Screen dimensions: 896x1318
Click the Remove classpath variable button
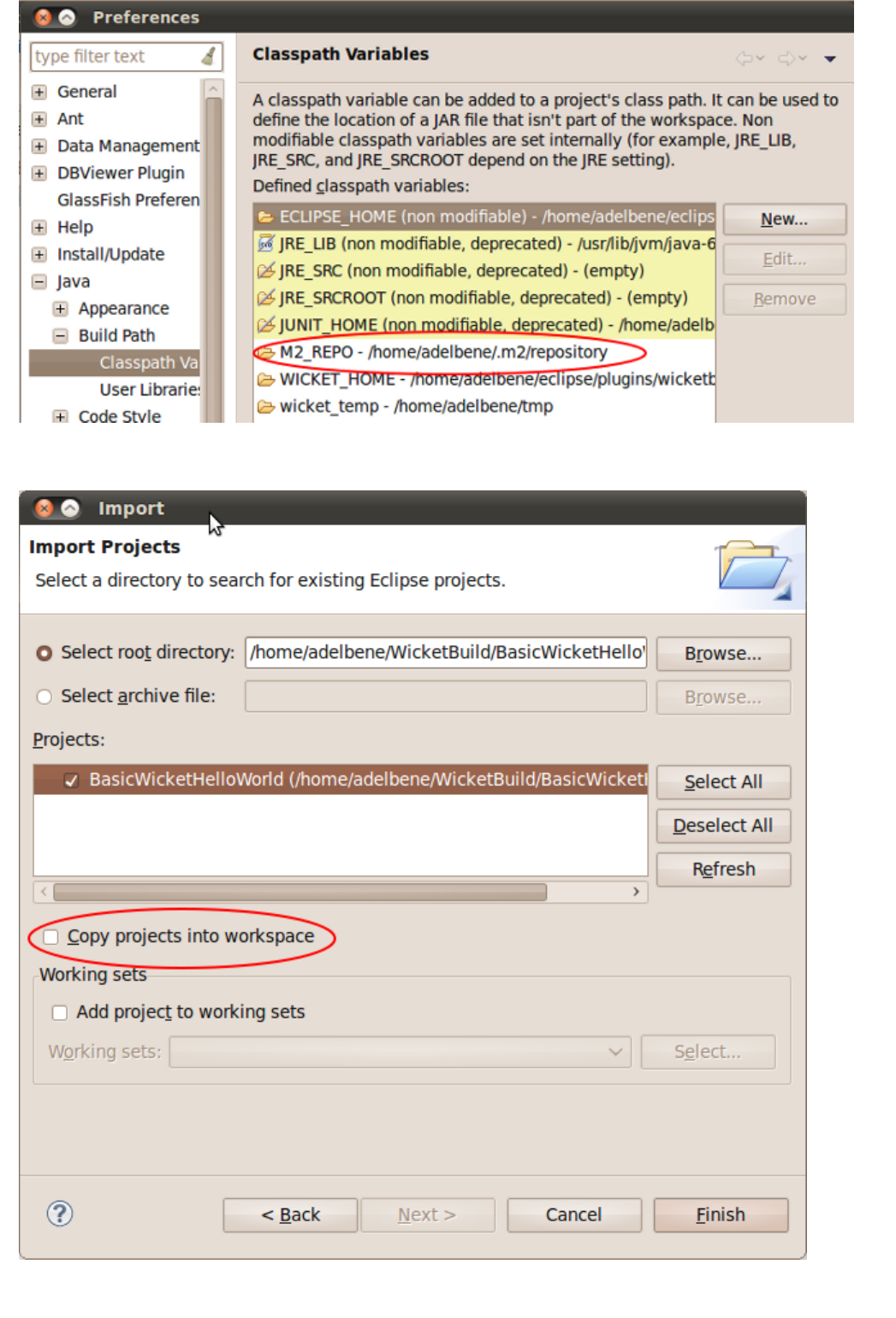(785, 300)
